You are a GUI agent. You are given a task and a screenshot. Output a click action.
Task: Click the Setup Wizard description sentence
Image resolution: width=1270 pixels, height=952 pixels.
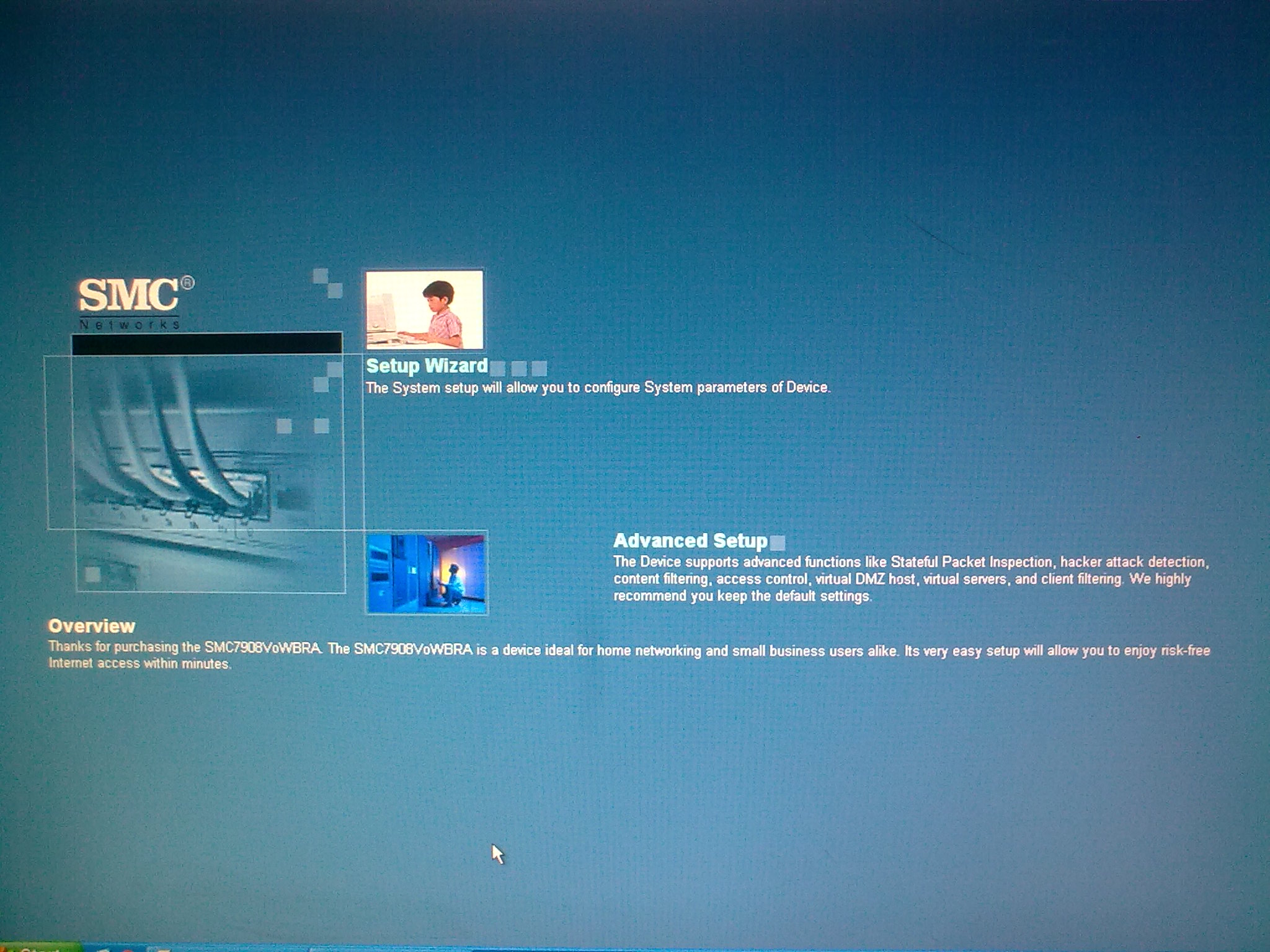597,388
